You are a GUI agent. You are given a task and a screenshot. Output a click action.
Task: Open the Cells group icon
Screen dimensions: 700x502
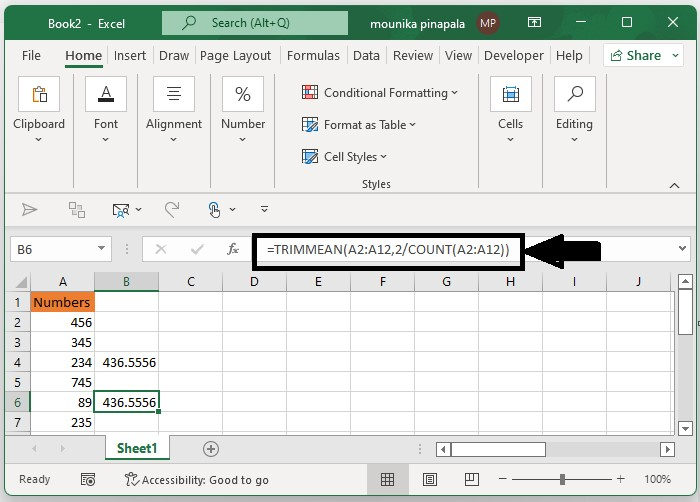[x=511, y=94]
